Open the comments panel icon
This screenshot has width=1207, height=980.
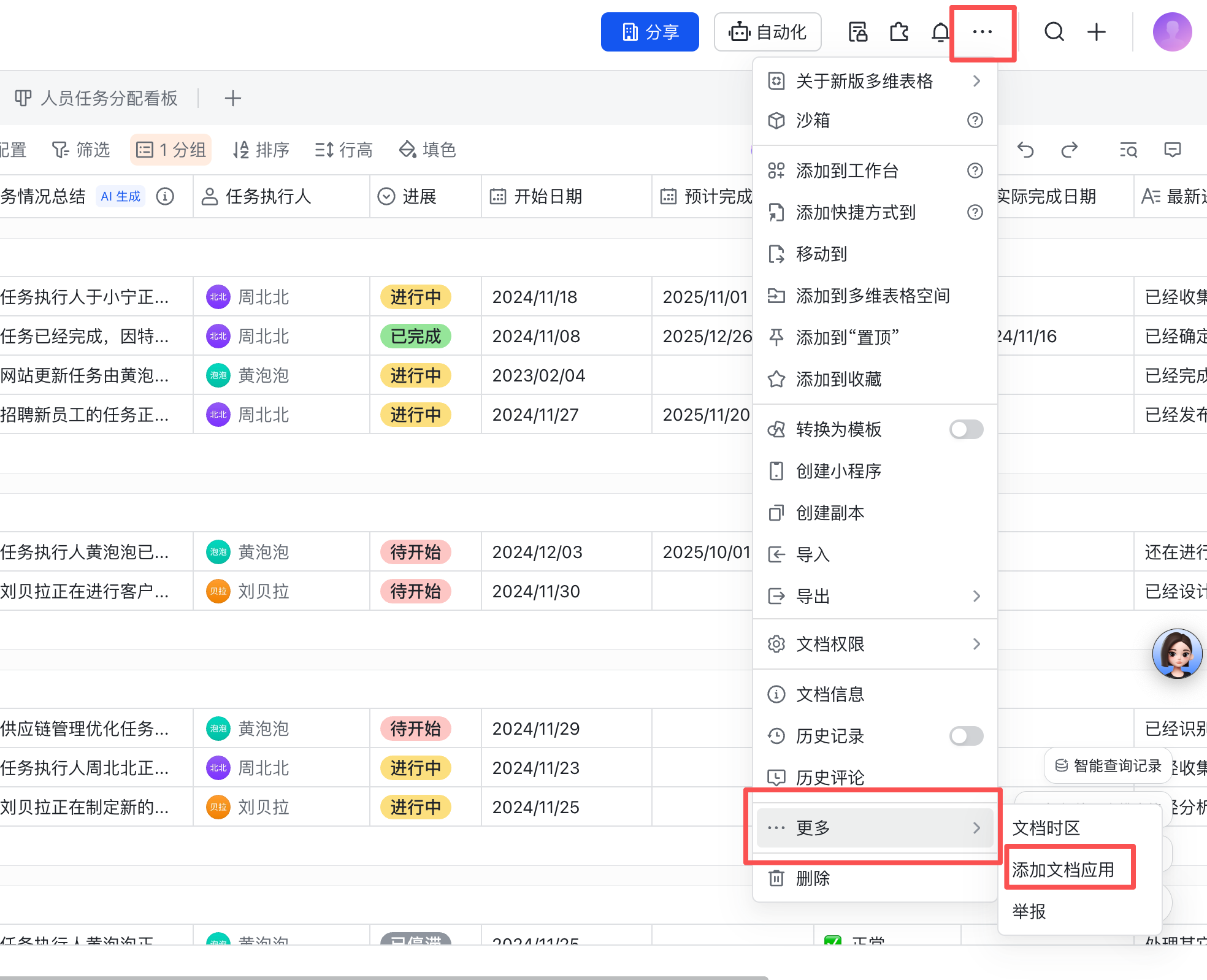1172,150
